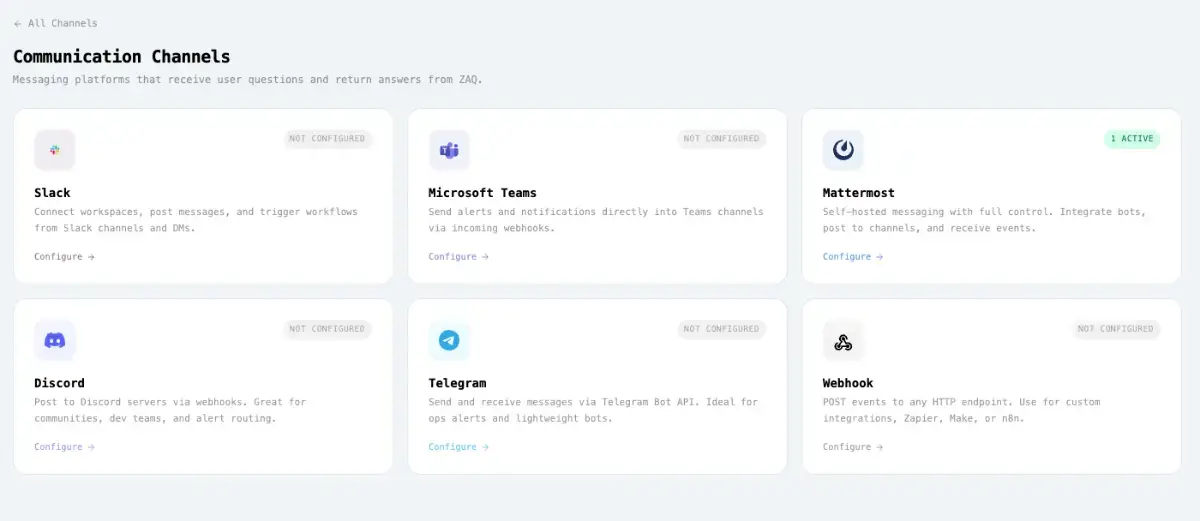Click Slack's Not Configured status badge
This screenshot has height=521, width=1200.
click(x=327, y=139)
